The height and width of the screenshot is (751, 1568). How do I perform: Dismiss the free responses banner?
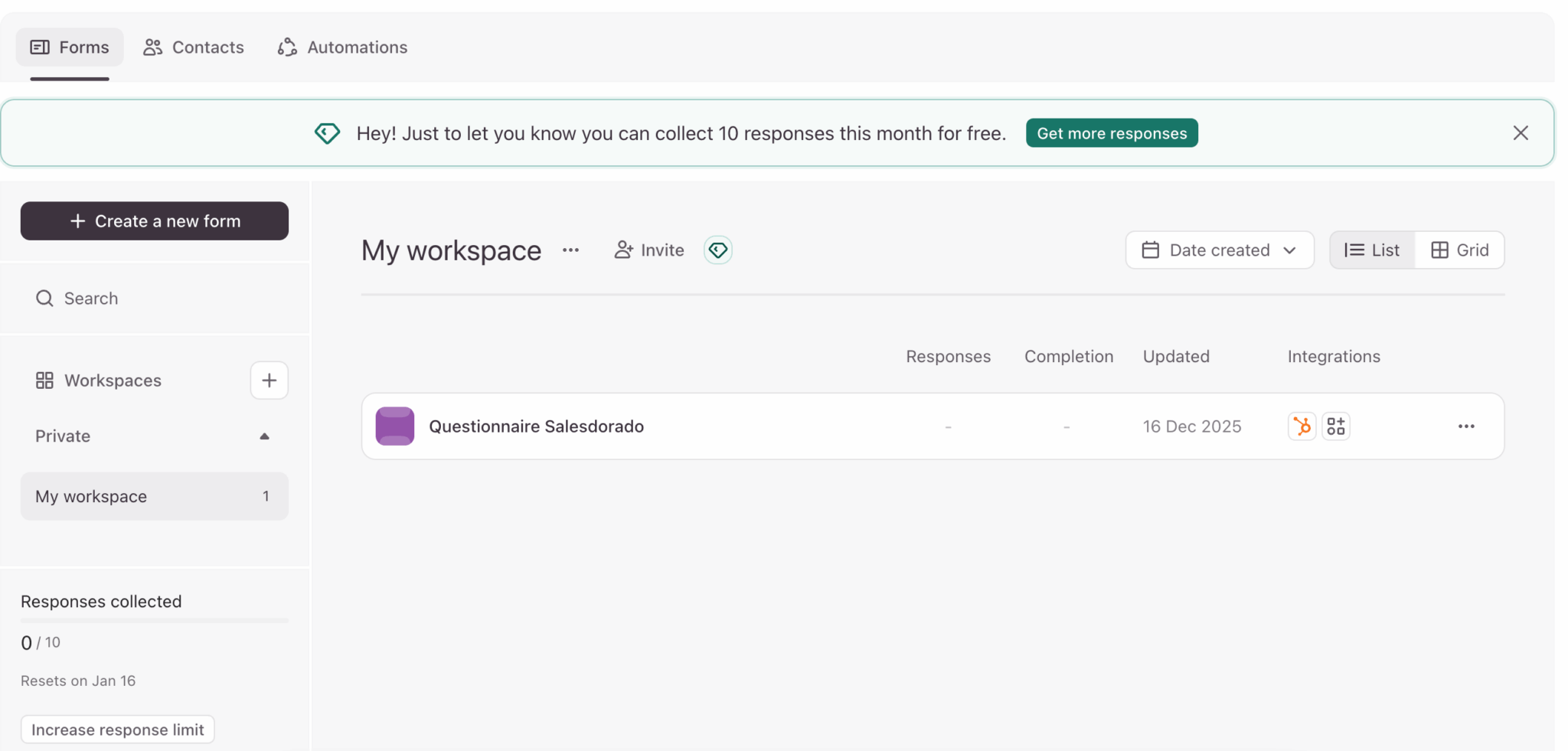click(x=1521, y=133)
